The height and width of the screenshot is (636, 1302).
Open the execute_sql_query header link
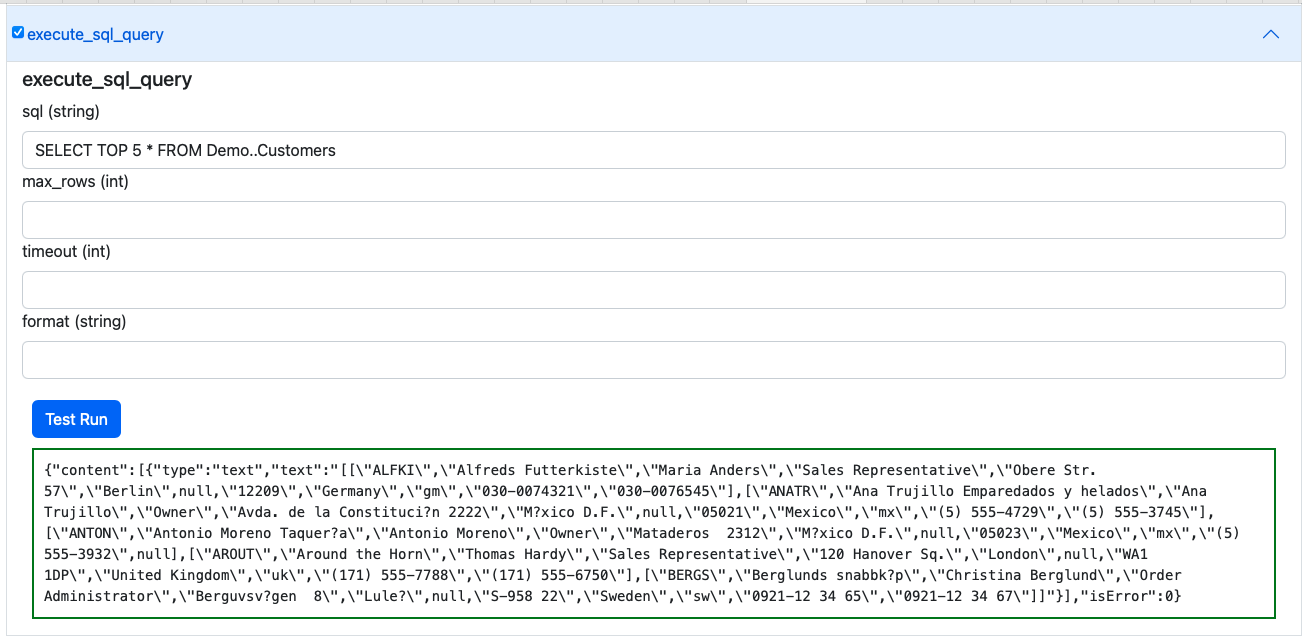pyautogui.click(x=95, y=34)
